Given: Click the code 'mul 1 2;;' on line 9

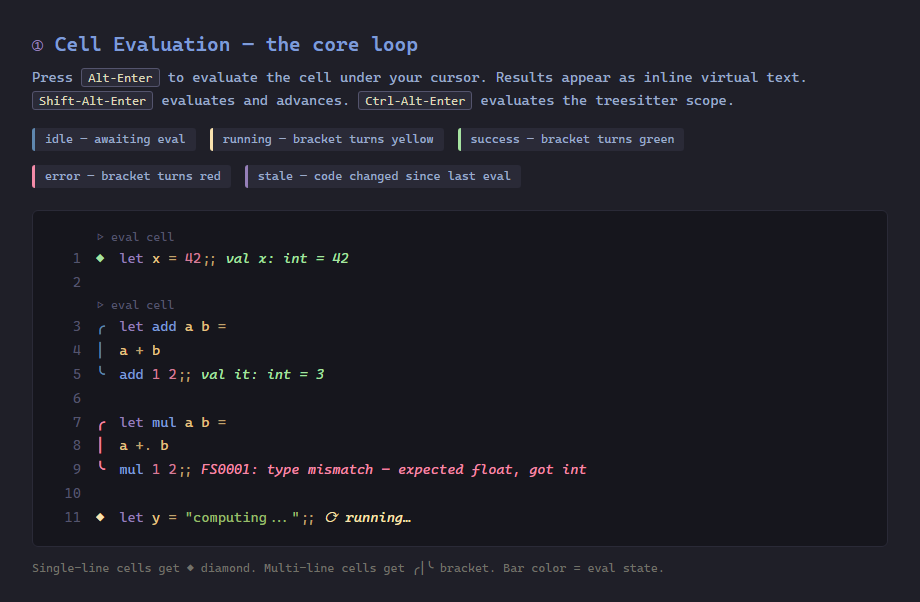Looking at the screenshot, I should click(155, 469).
